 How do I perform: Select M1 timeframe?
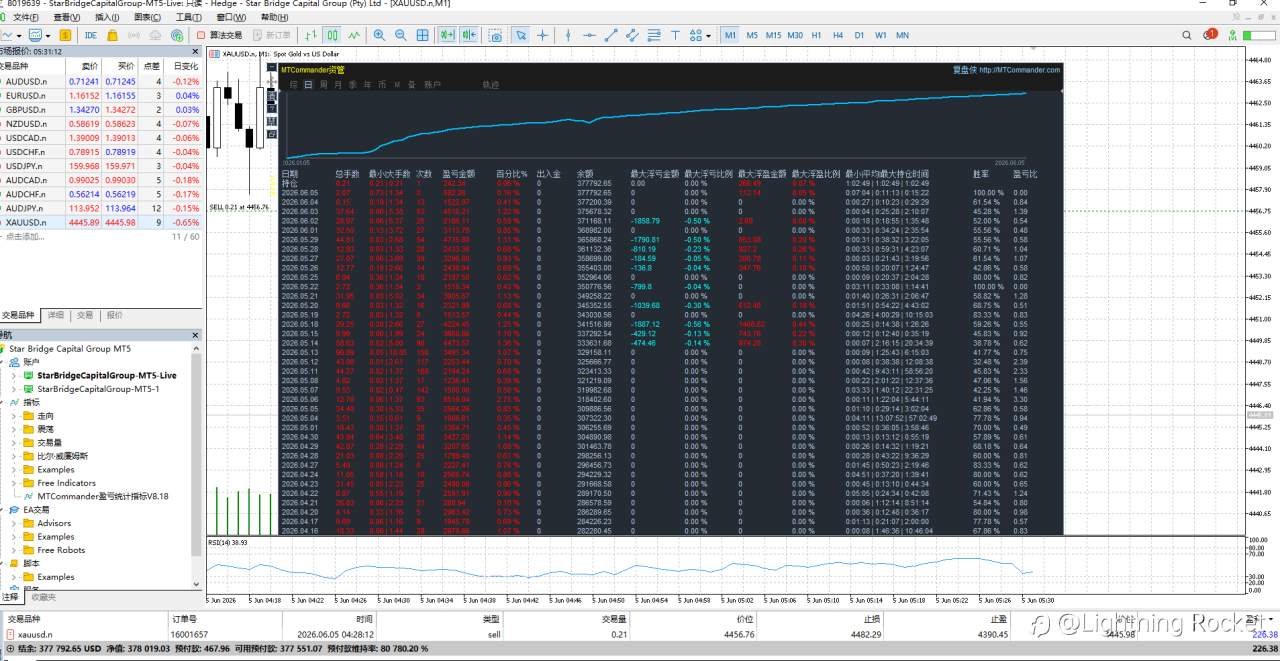click(730, 35)
